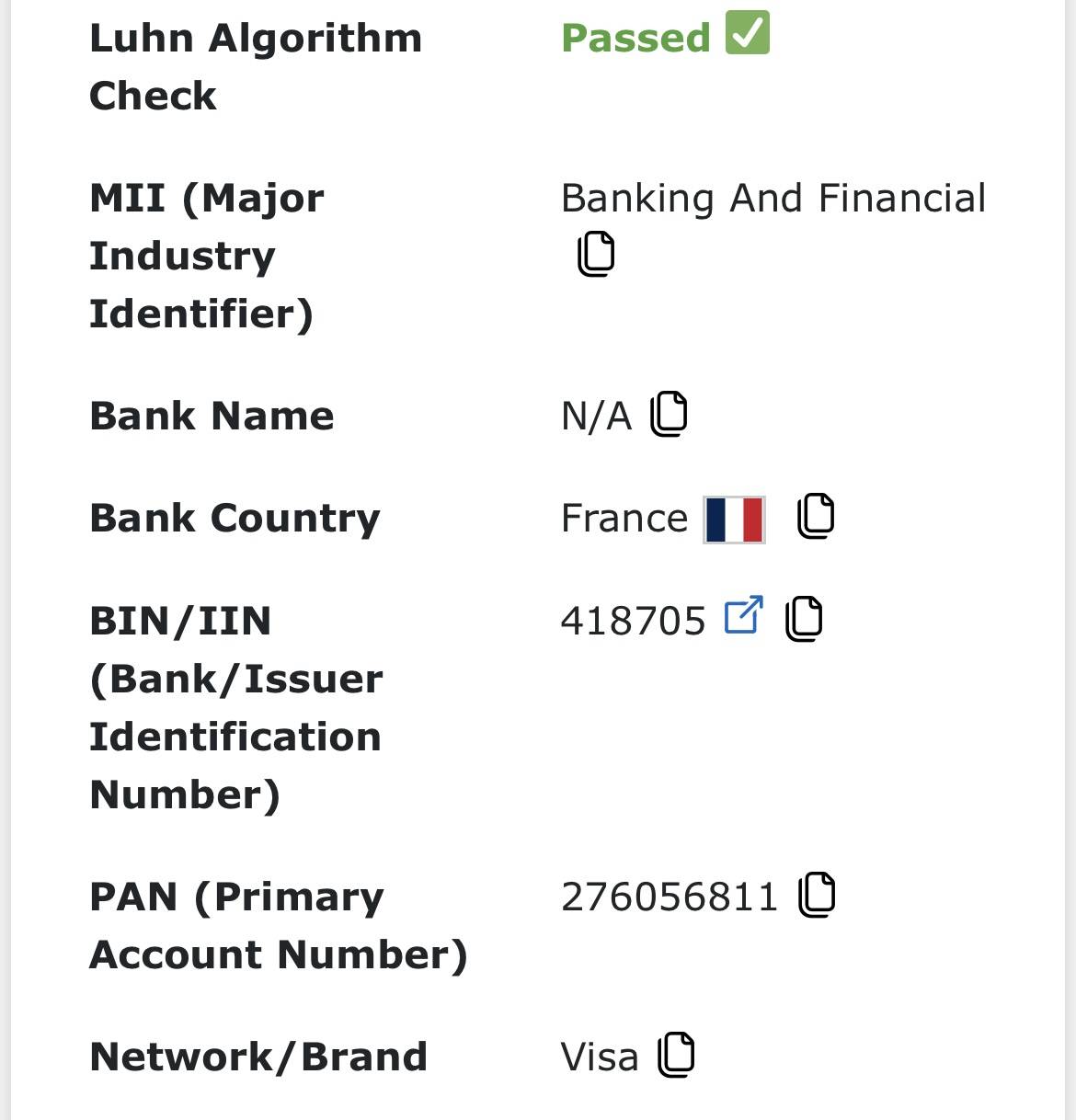1076x1120 pixels.
Task: Click the Banking And Financial text
Action: [x=773, y=199]
